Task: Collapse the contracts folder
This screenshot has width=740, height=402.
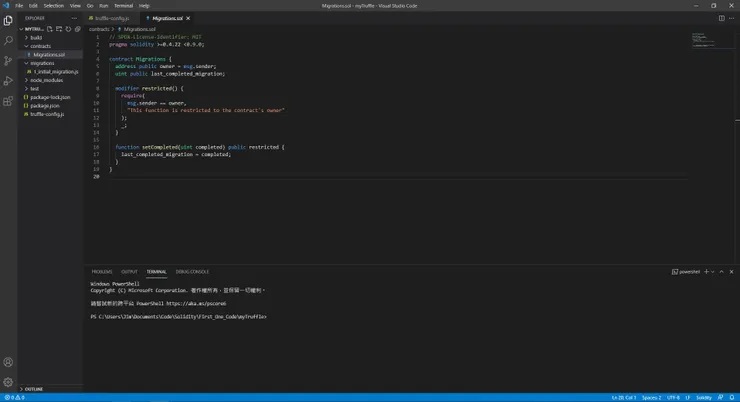Action: (40, 46)
